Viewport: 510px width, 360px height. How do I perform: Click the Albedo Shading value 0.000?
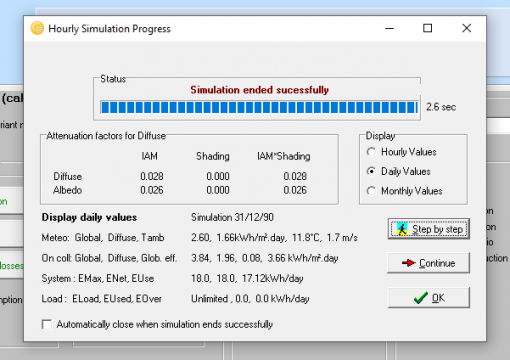pyautogui.click(x=218, y=190)
